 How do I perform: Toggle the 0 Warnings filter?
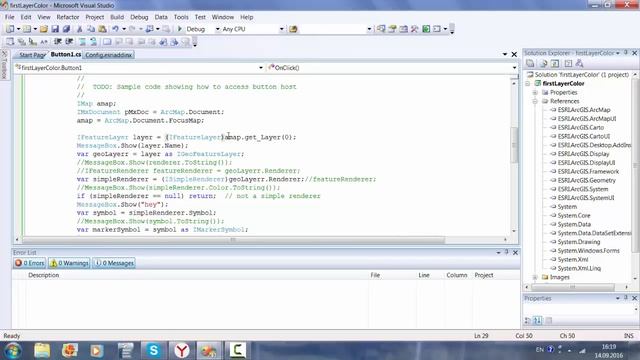pyautogui.click(x=69, y=263)
